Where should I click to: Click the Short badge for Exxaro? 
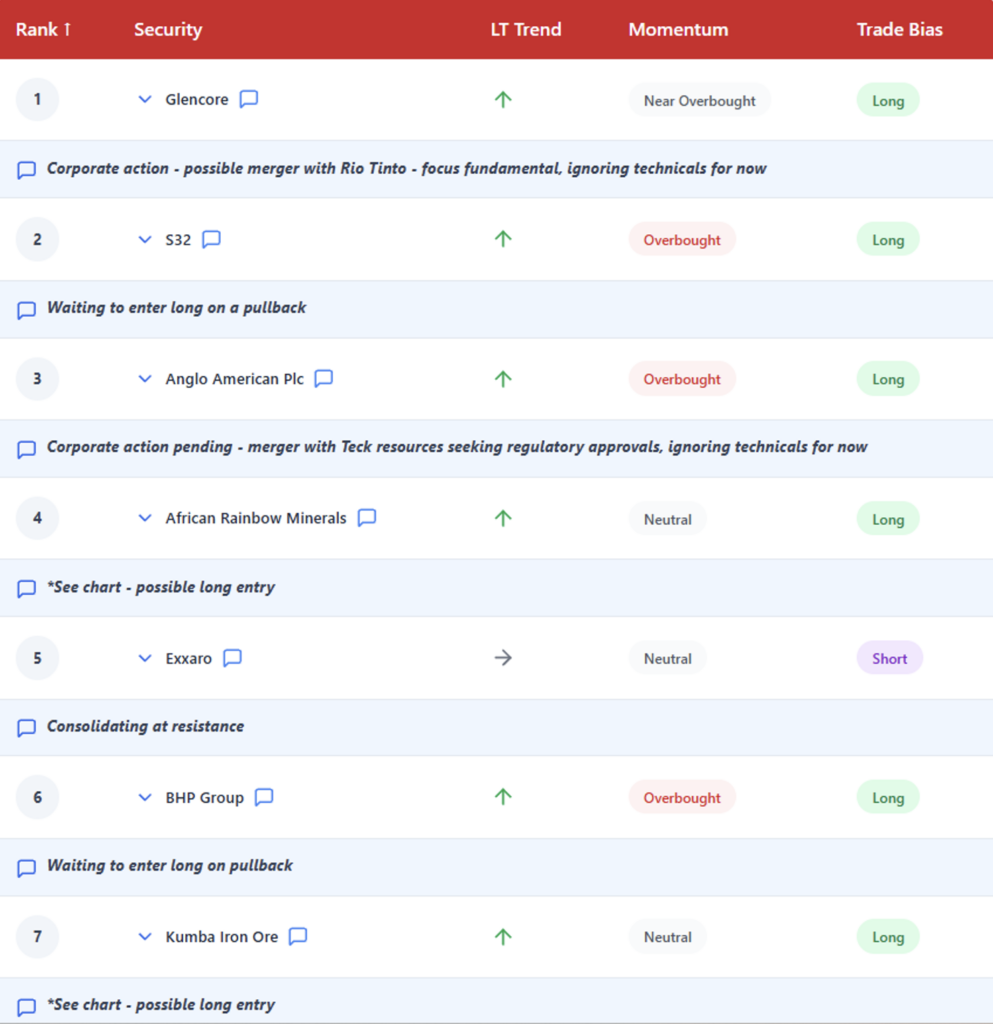(x=889, y=658)
